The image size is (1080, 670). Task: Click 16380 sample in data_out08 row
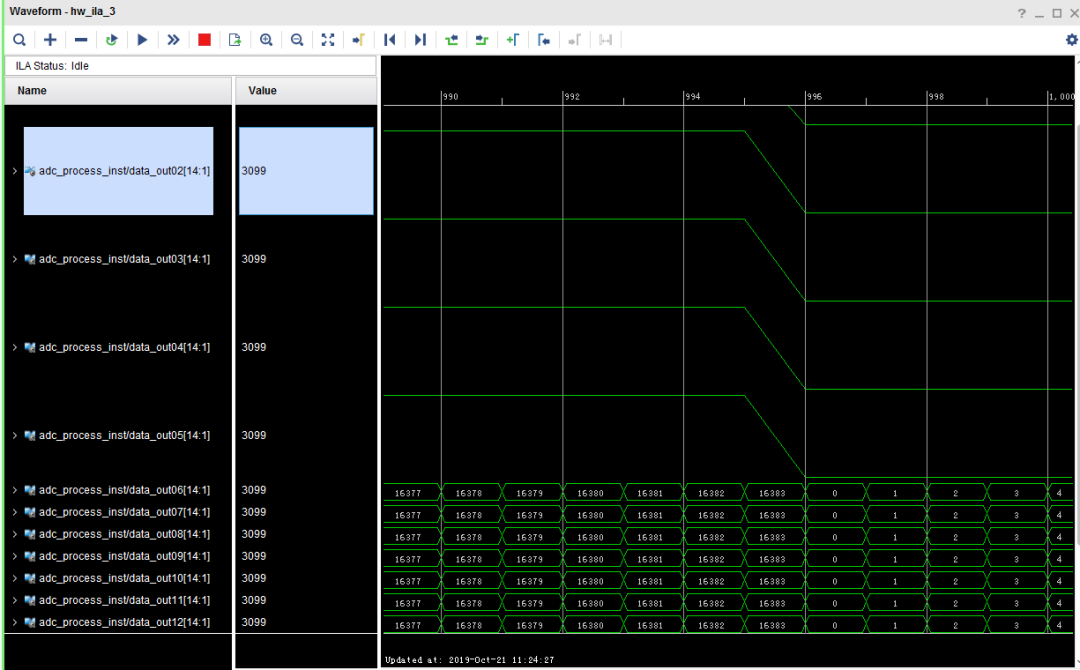(x=590, y=537)
